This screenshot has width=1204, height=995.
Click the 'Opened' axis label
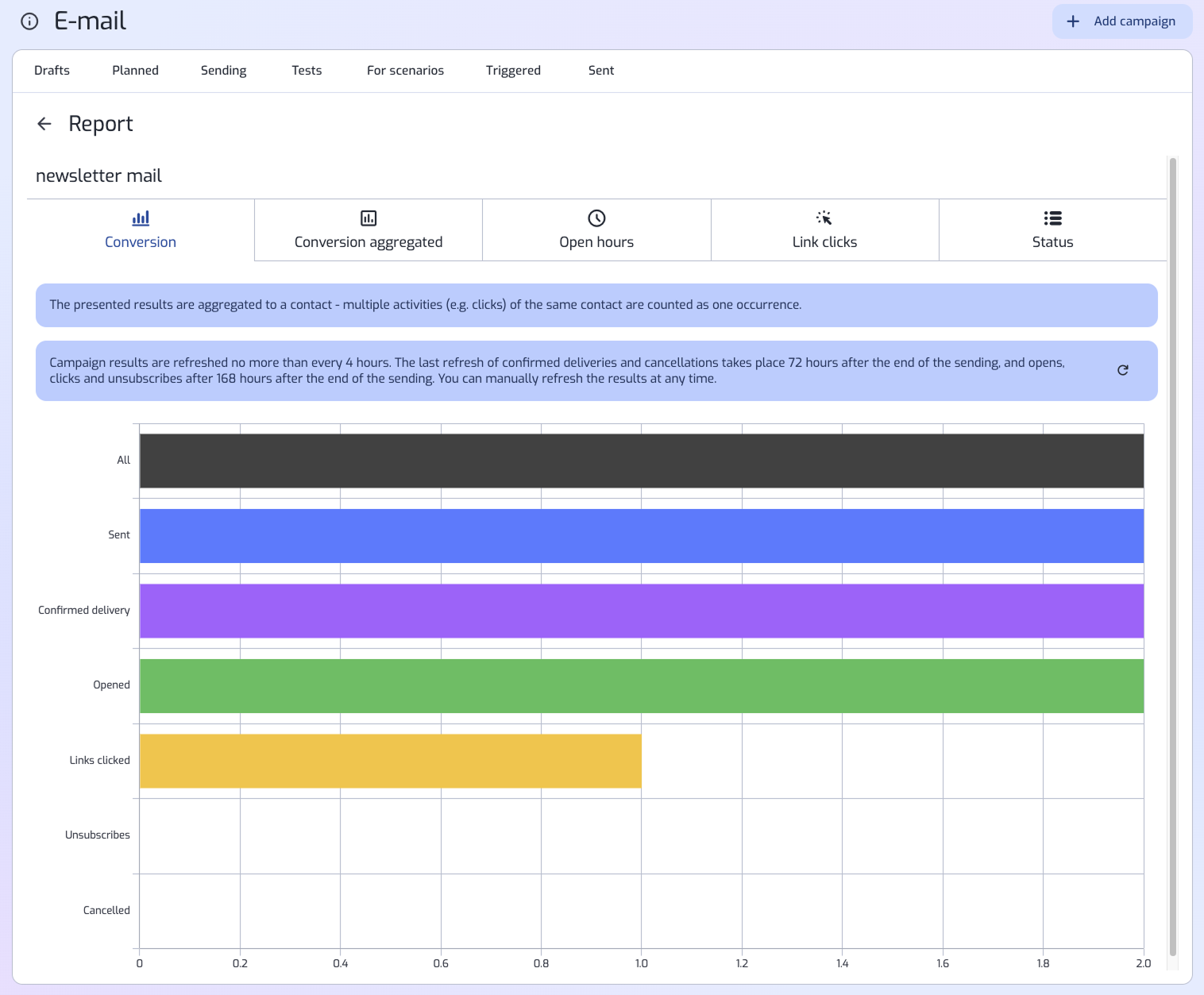[111, 685]
